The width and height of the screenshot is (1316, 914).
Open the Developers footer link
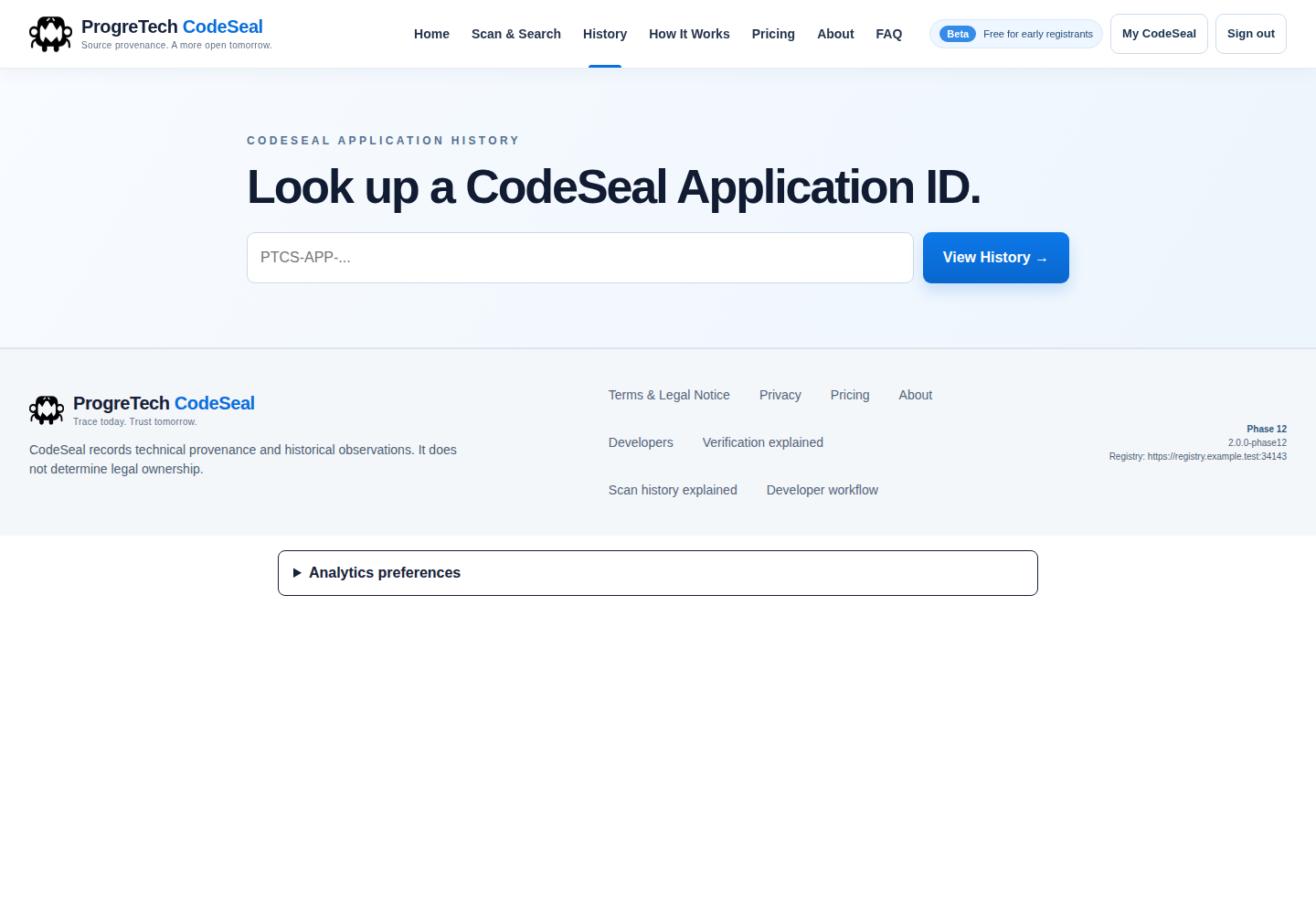pyautogui.click(x=641, y=442)
